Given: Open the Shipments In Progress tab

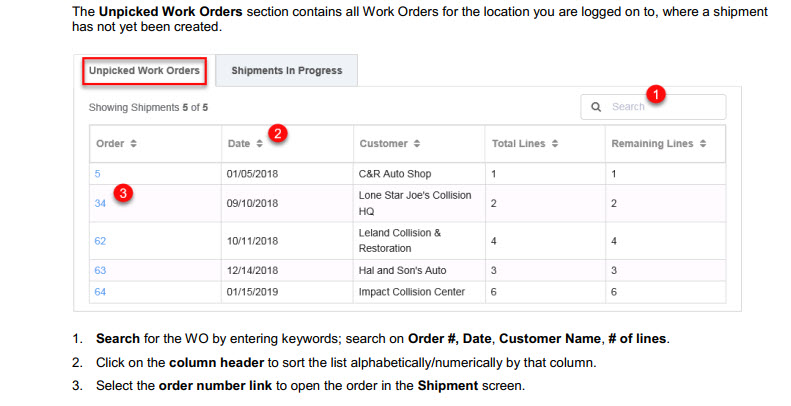Looking at the screenshot, I should [286, 71].
